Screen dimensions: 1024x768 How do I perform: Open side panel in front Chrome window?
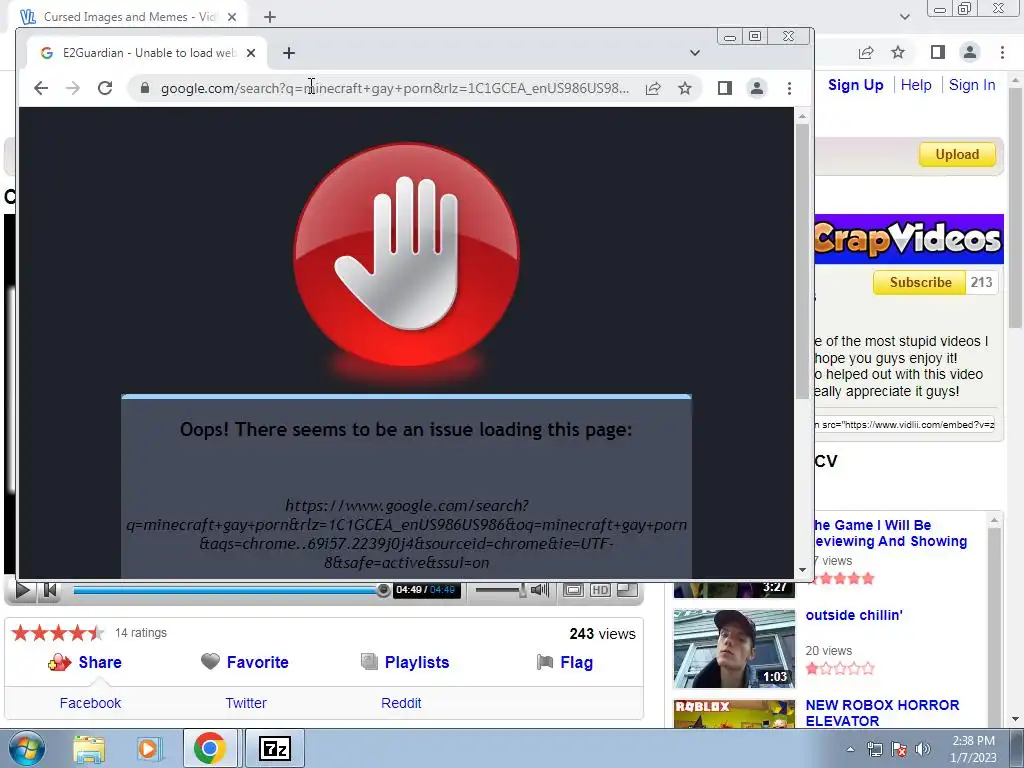(724, 88)
